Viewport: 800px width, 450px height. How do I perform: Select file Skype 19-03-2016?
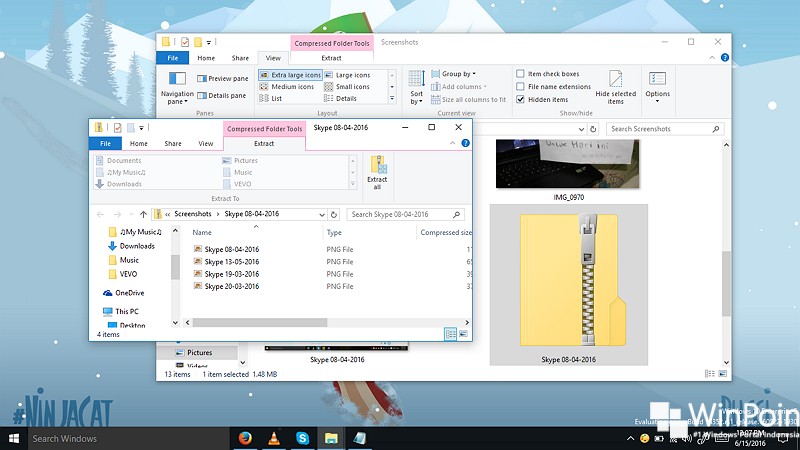(226, 274)
